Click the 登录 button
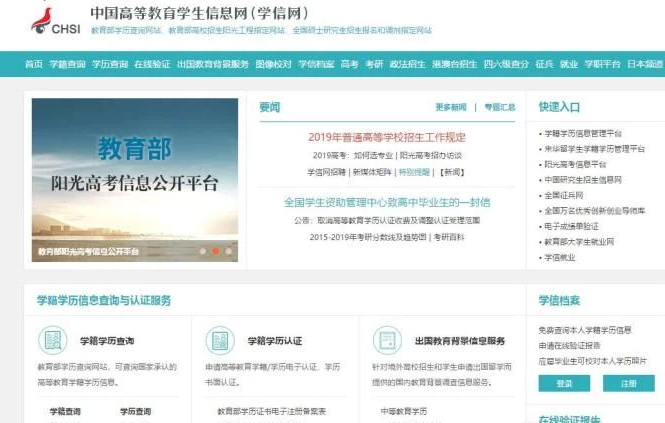The image size is (665, 423). pos(564,384)
